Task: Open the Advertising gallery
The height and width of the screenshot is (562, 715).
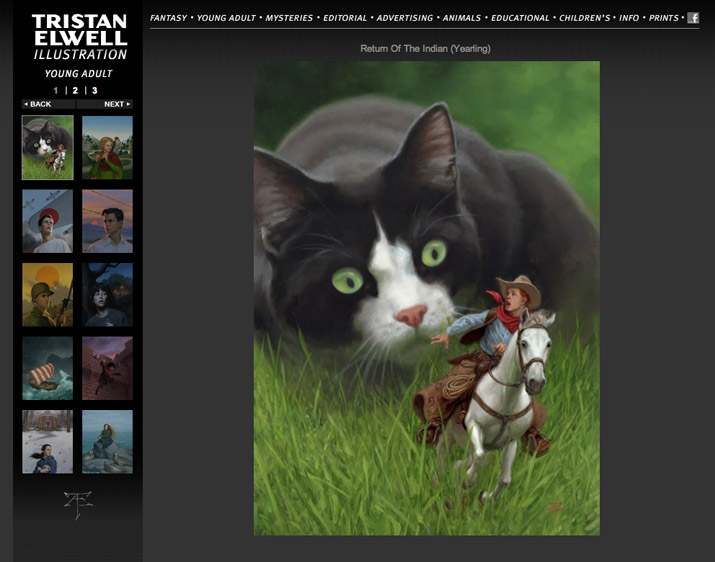Action: coord(404,18)
